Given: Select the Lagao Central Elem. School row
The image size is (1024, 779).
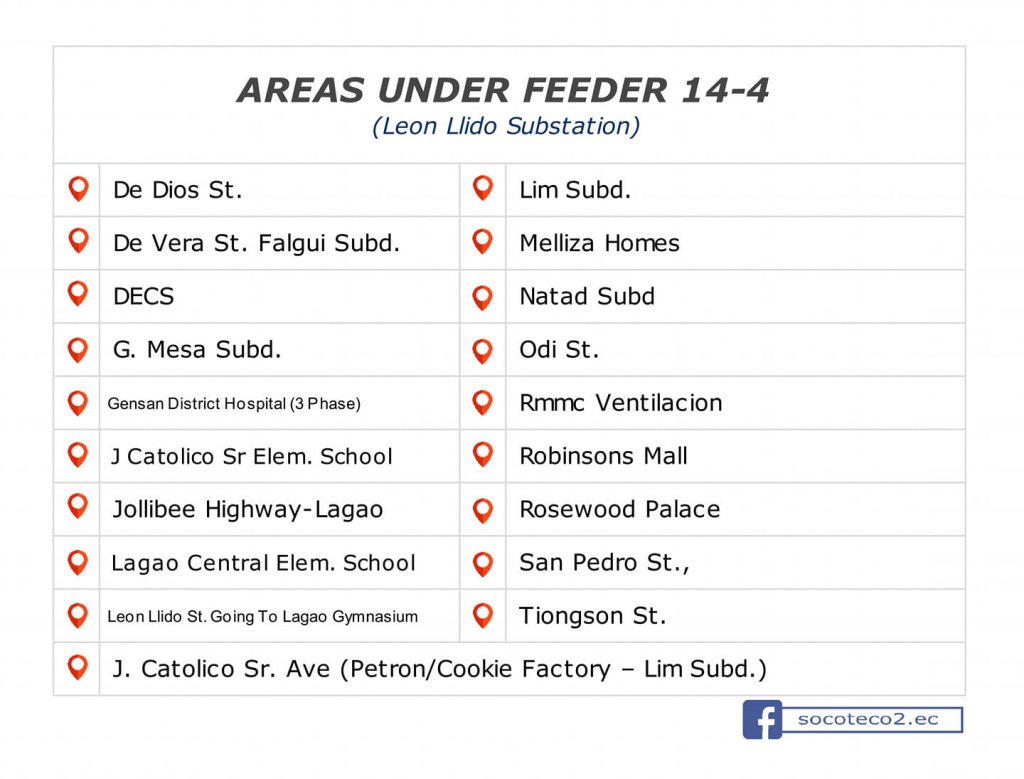Looking at the screenshot, I should pos(257,563).
